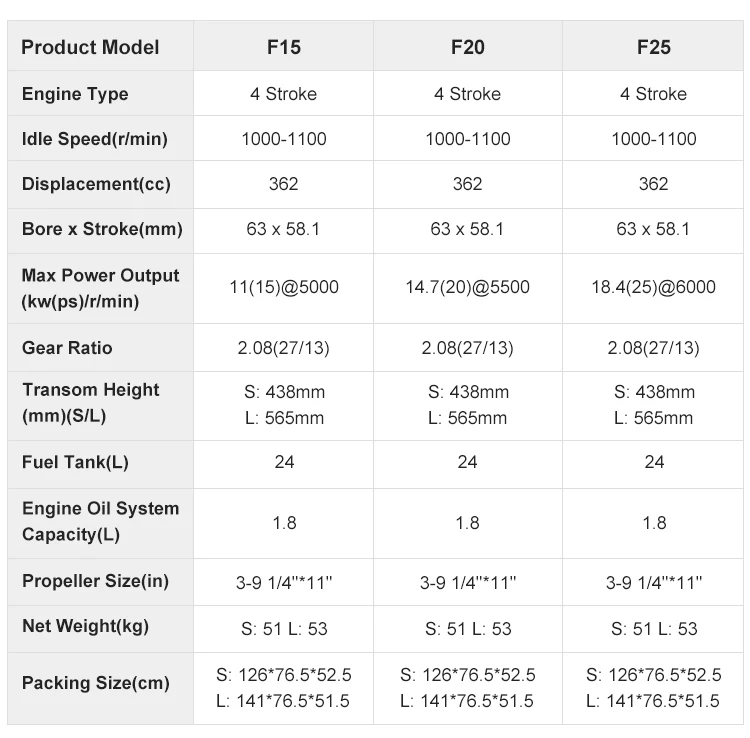
Task: Click the F15 power value 11(15)@5000
Action: pos(283,288)
